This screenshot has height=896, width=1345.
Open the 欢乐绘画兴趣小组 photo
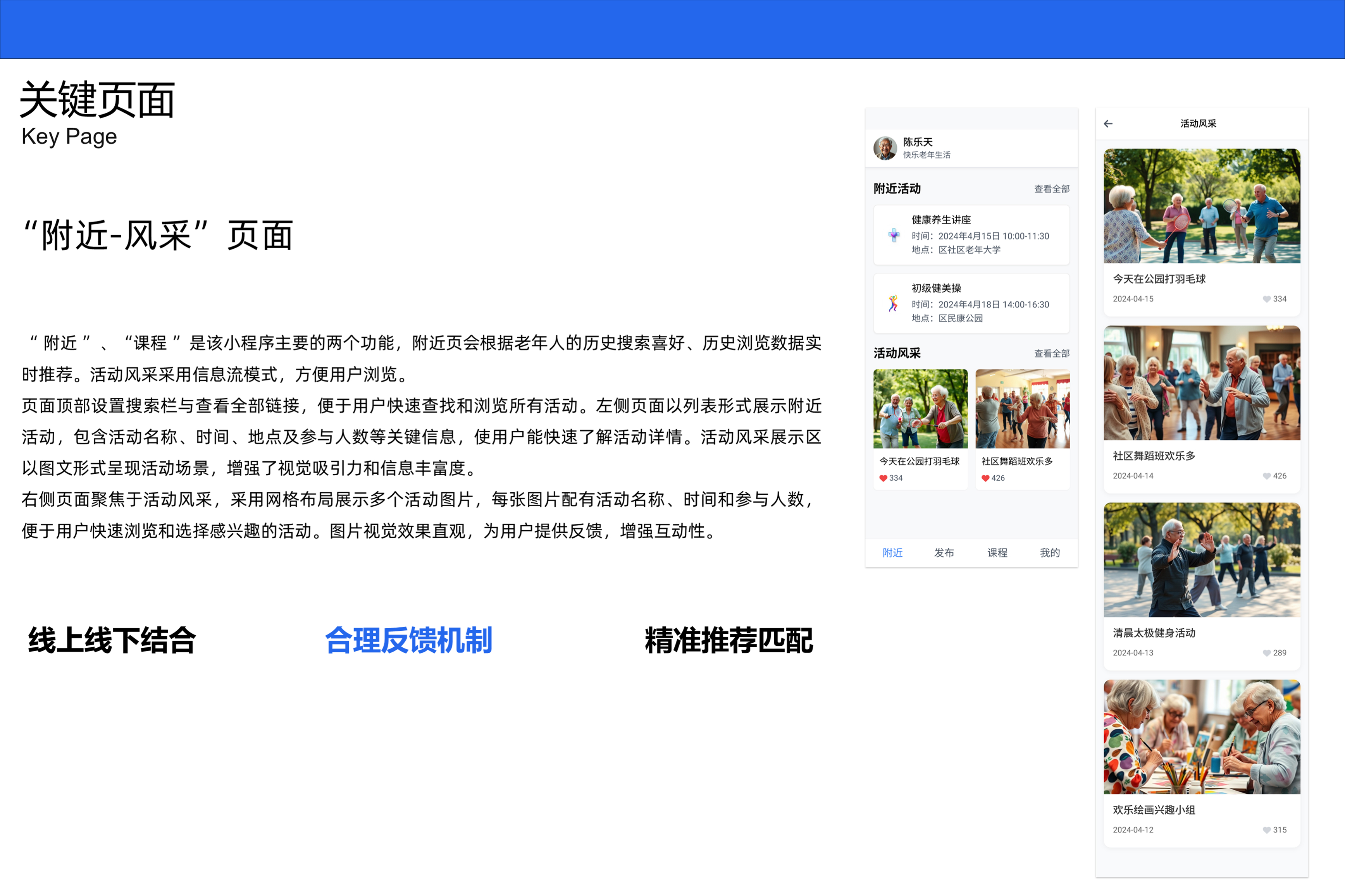[x=1202, y=736]
